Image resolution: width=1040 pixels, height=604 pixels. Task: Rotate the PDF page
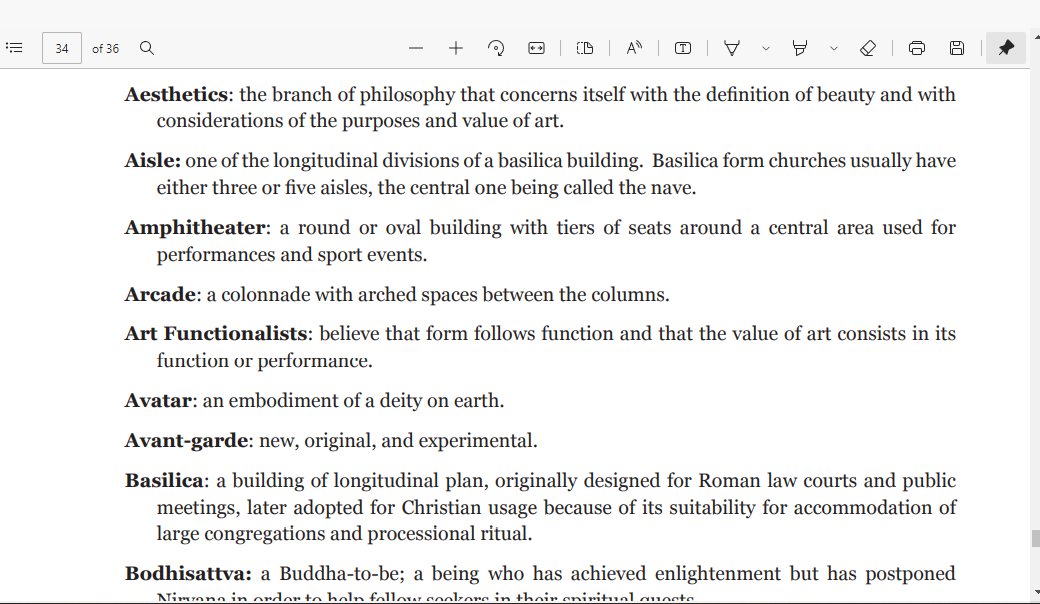(x=495, y=48)
